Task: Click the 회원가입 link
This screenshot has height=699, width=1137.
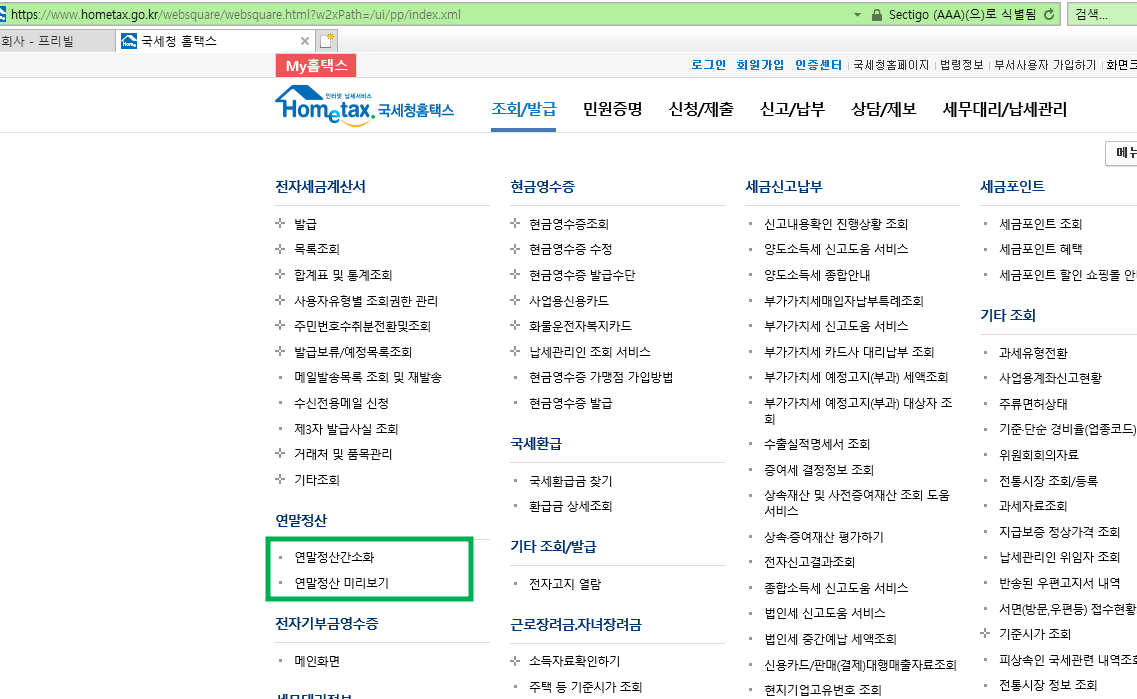Action: click(x=760, y=65)
